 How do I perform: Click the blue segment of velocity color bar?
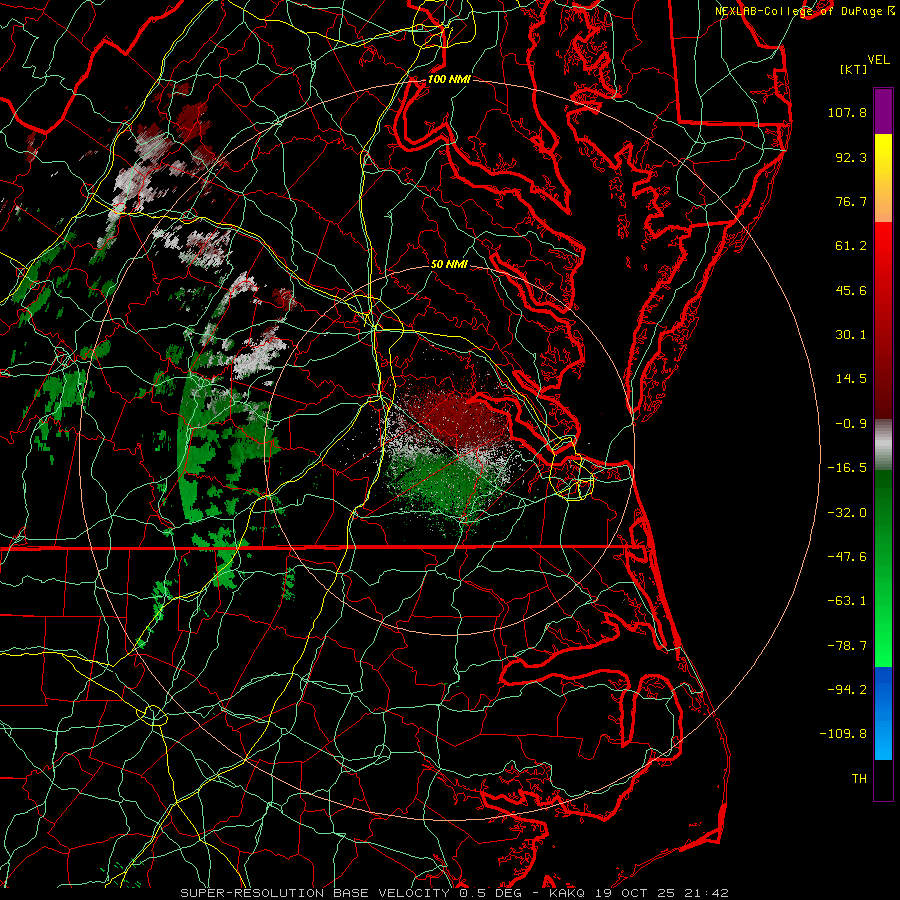pyautogui.click(x=883, y=713)
